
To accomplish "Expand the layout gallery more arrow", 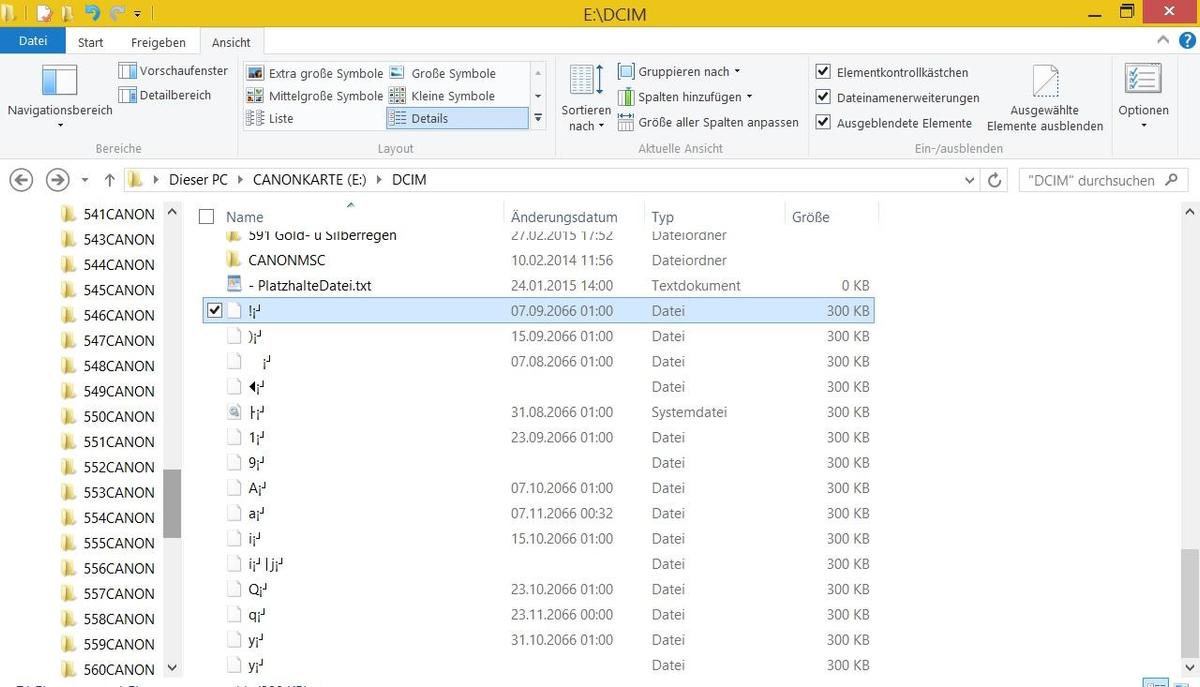I will [538, 118].
